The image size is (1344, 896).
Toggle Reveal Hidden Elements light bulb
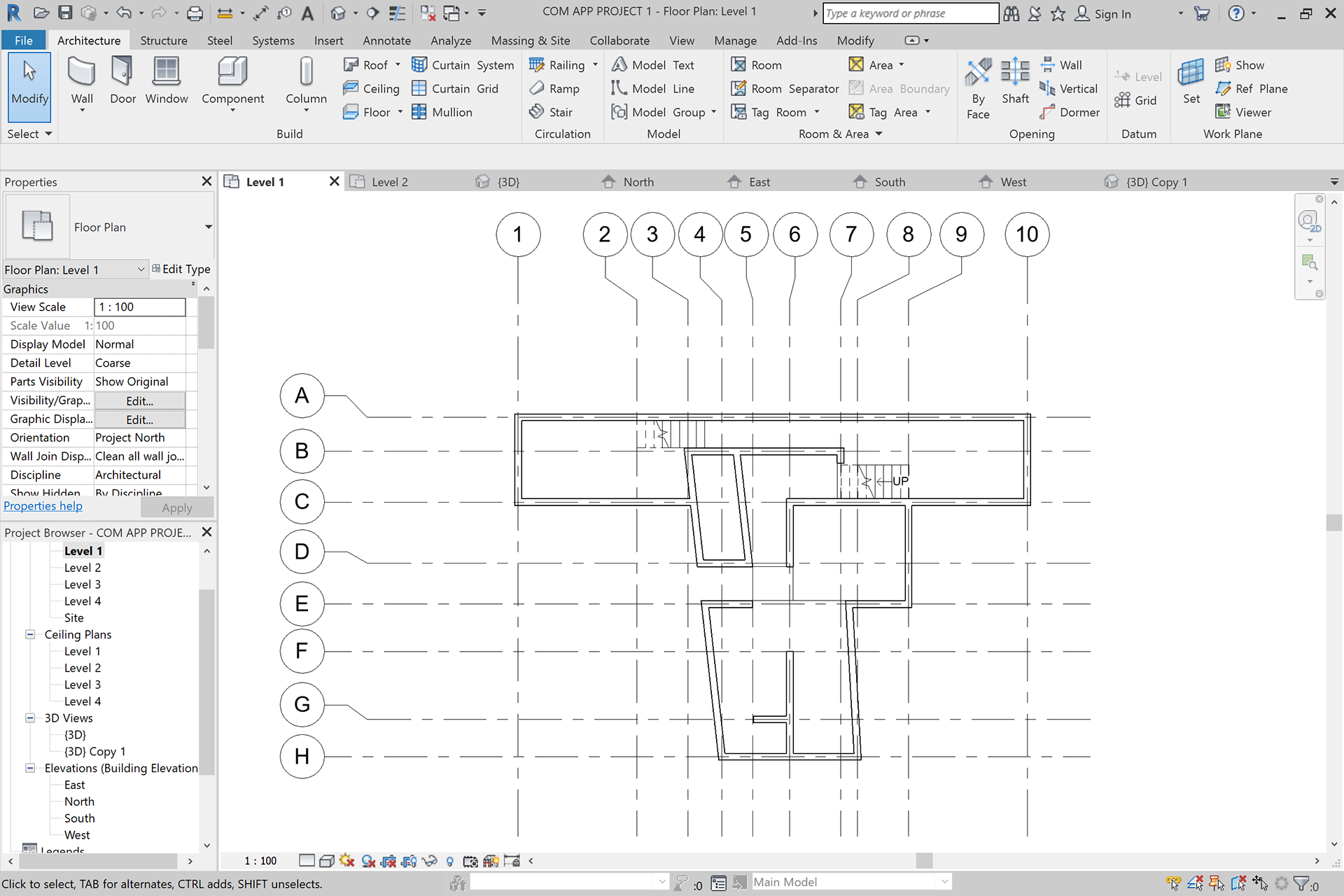[x=450, y=861]
